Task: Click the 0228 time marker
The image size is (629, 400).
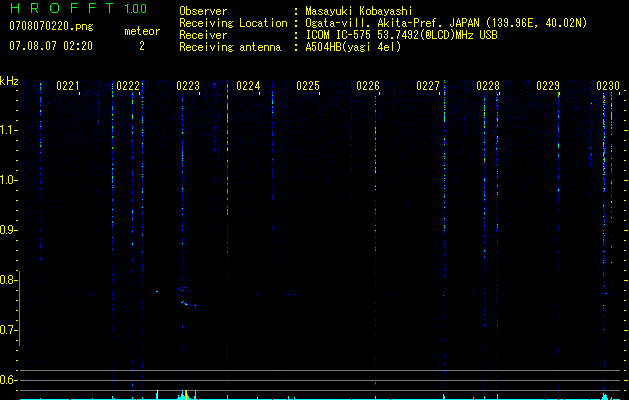Action: (488, 86)
